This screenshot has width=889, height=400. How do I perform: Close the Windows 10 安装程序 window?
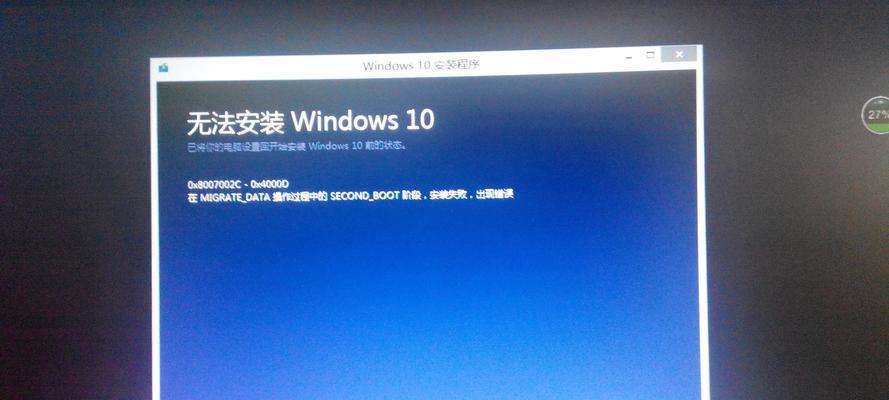pos(679,54)
